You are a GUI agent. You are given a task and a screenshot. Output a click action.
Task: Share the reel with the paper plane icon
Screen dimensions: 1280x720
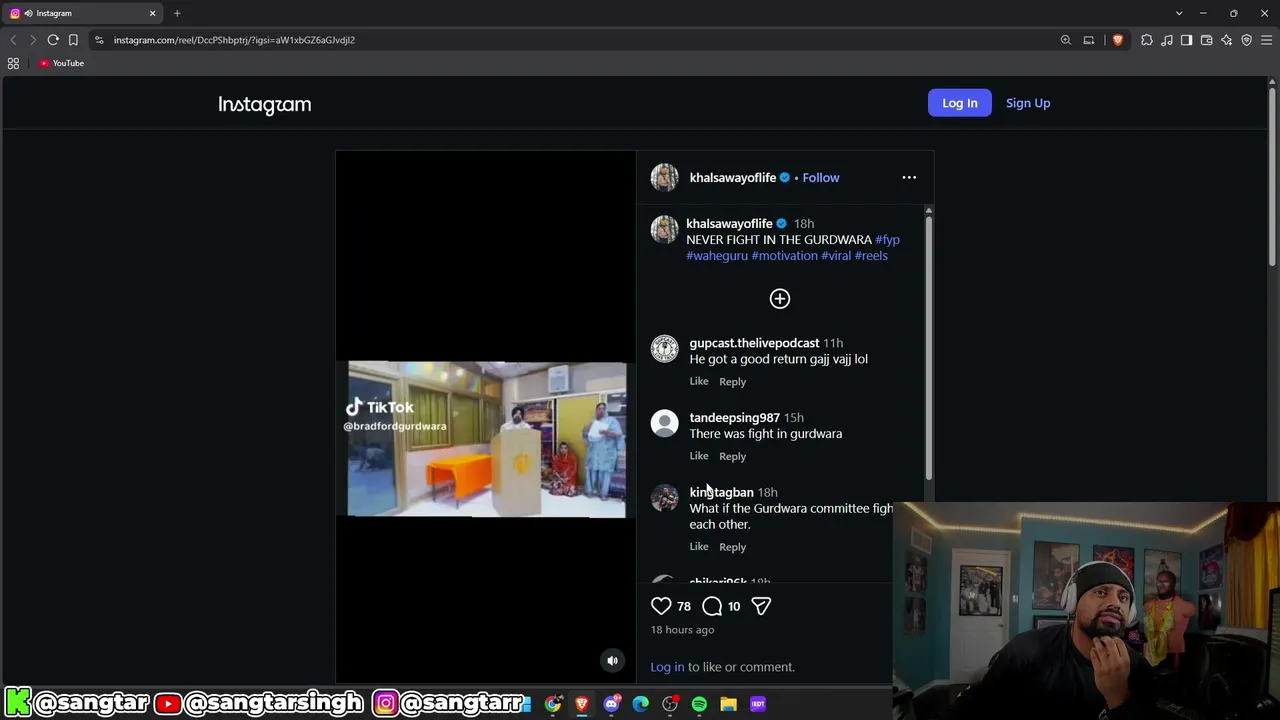point(761,606)
